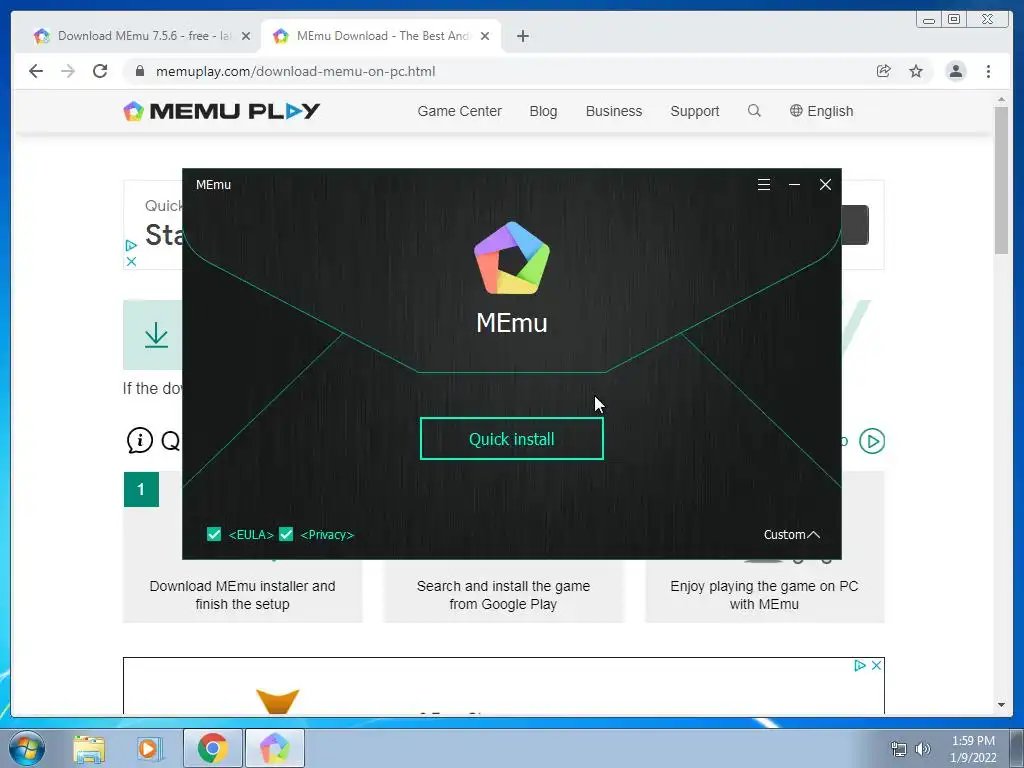This screenshot has width=1024, height=768.
Task: Open the MEmu installer hamburger menu
Action: (763, 185)
